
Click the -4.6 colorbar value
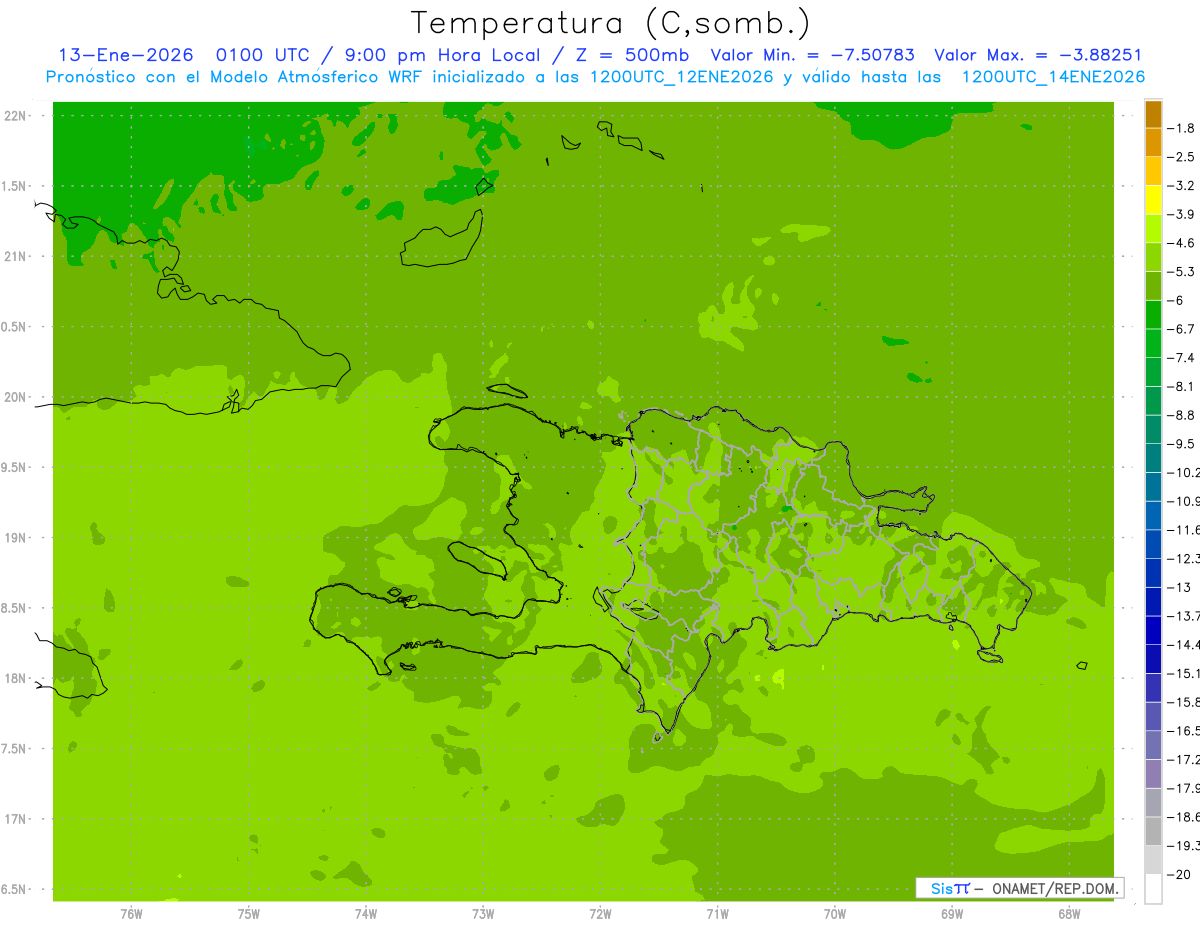point(1181,243)
